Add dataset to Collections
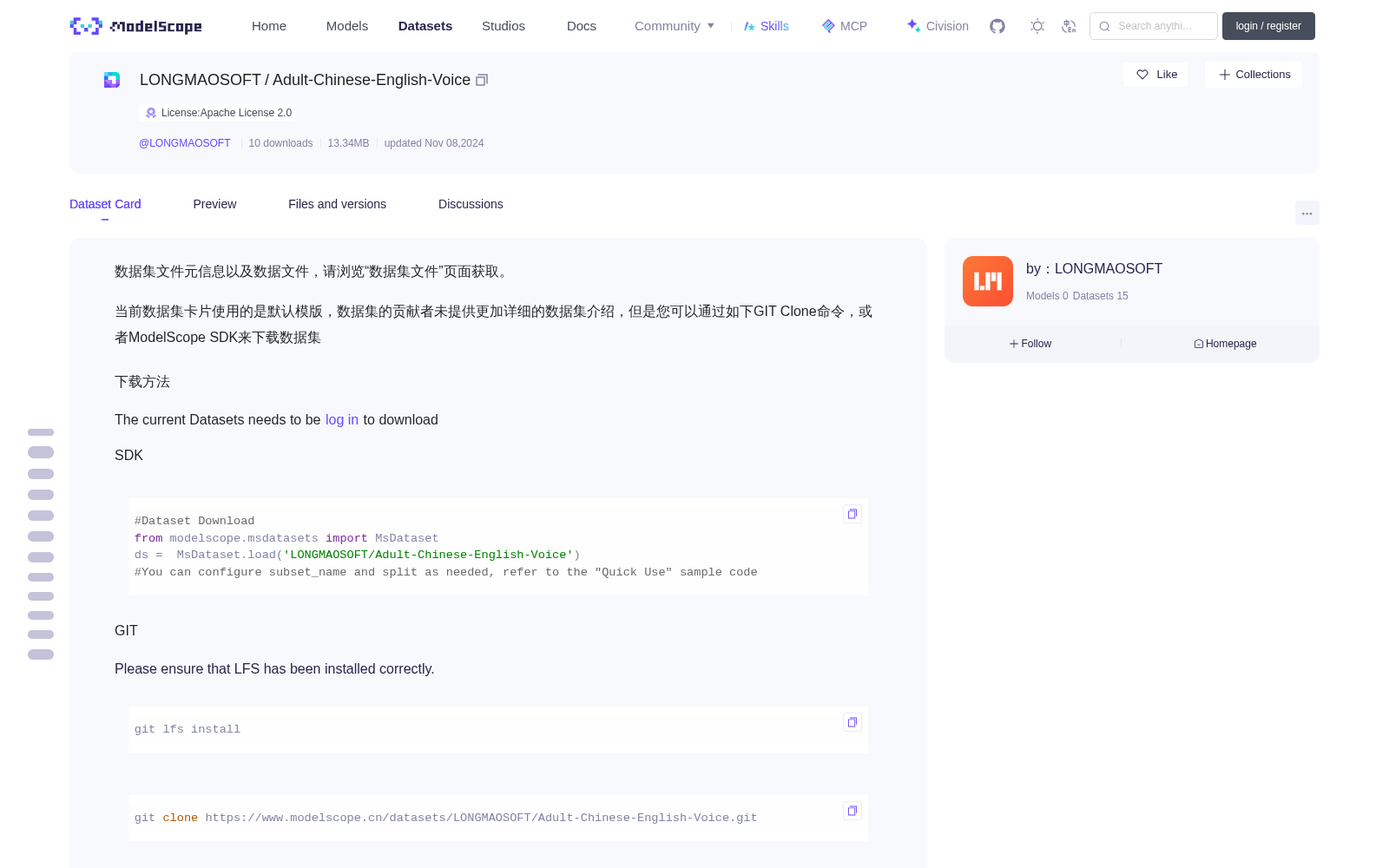Image resolution: width=1389 pixels, height=868 pixels. pos(1254,75)
